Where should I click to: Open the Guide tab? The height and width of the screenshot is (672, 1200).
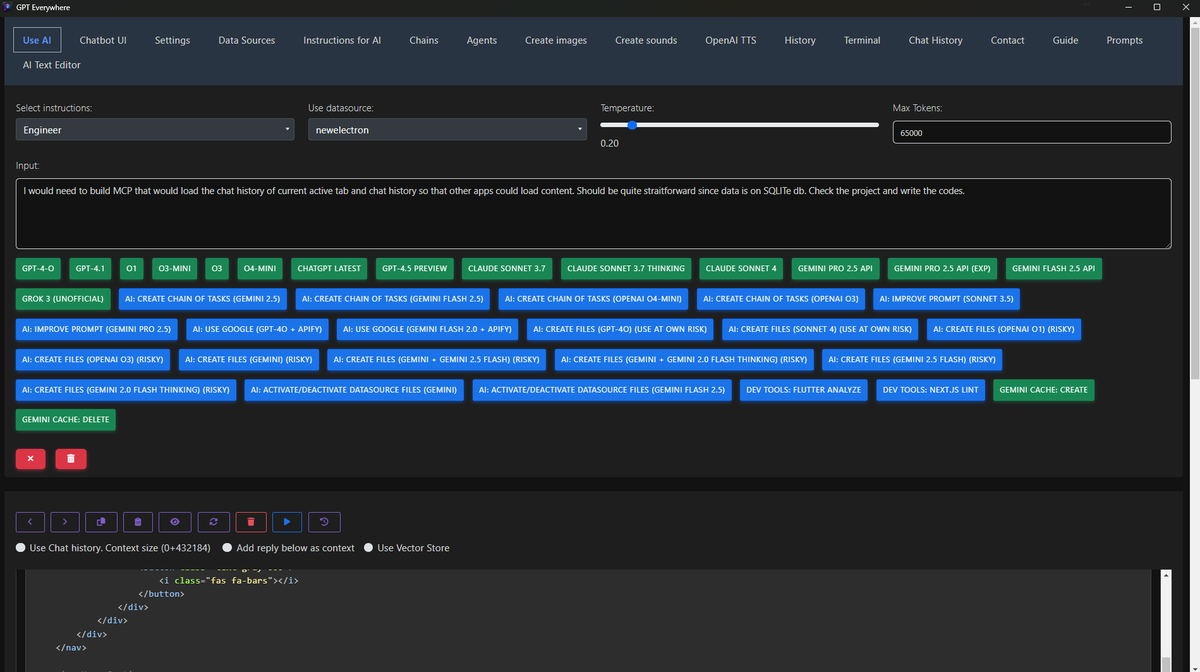click(1065, 40)
